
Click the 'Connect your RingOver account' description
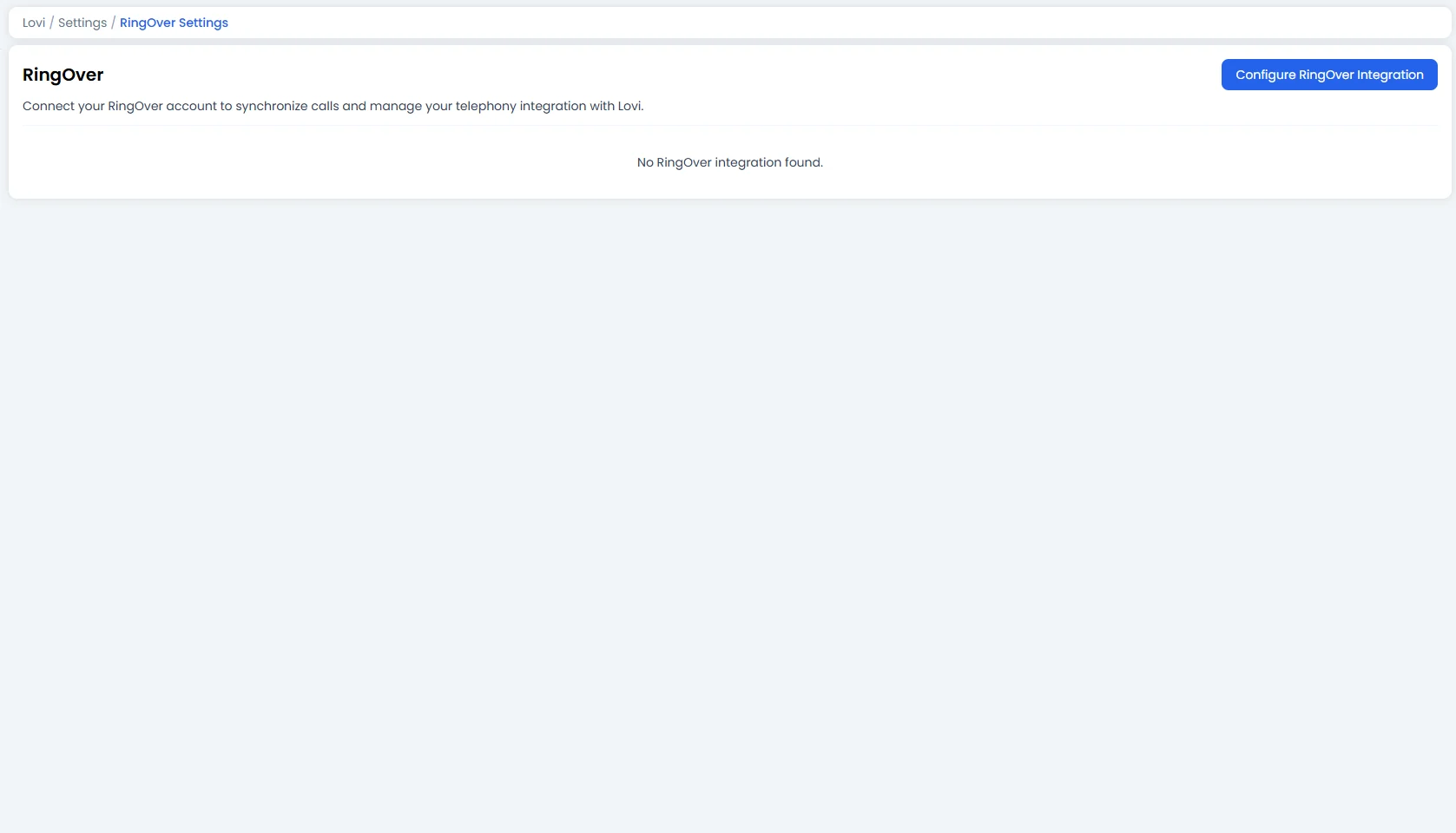(x=333, y=106)
